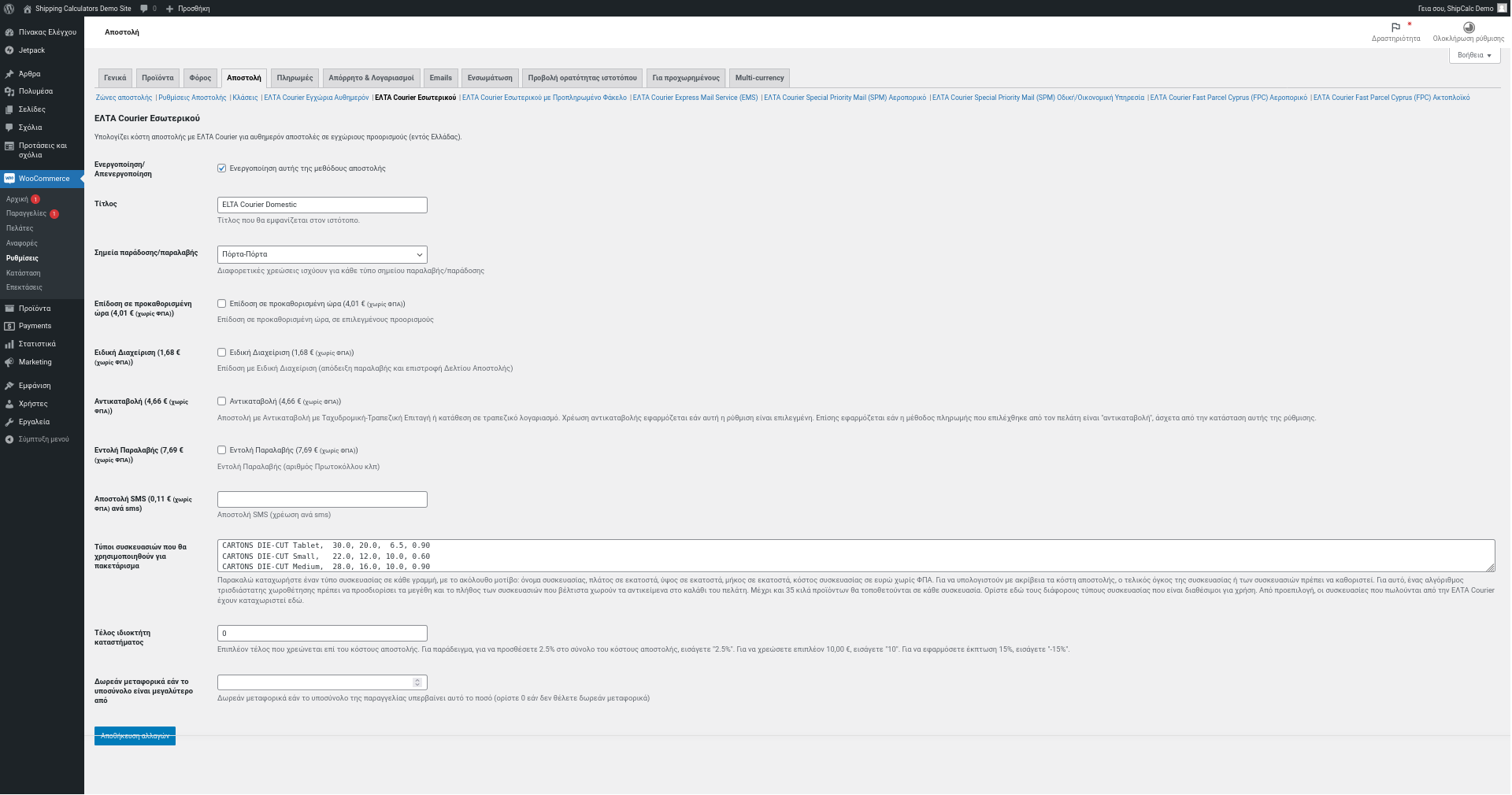This screenshot has height=795, width=1512.
Task: Click the packaging types CARTONS textarea
Action: tap(856, 556)
